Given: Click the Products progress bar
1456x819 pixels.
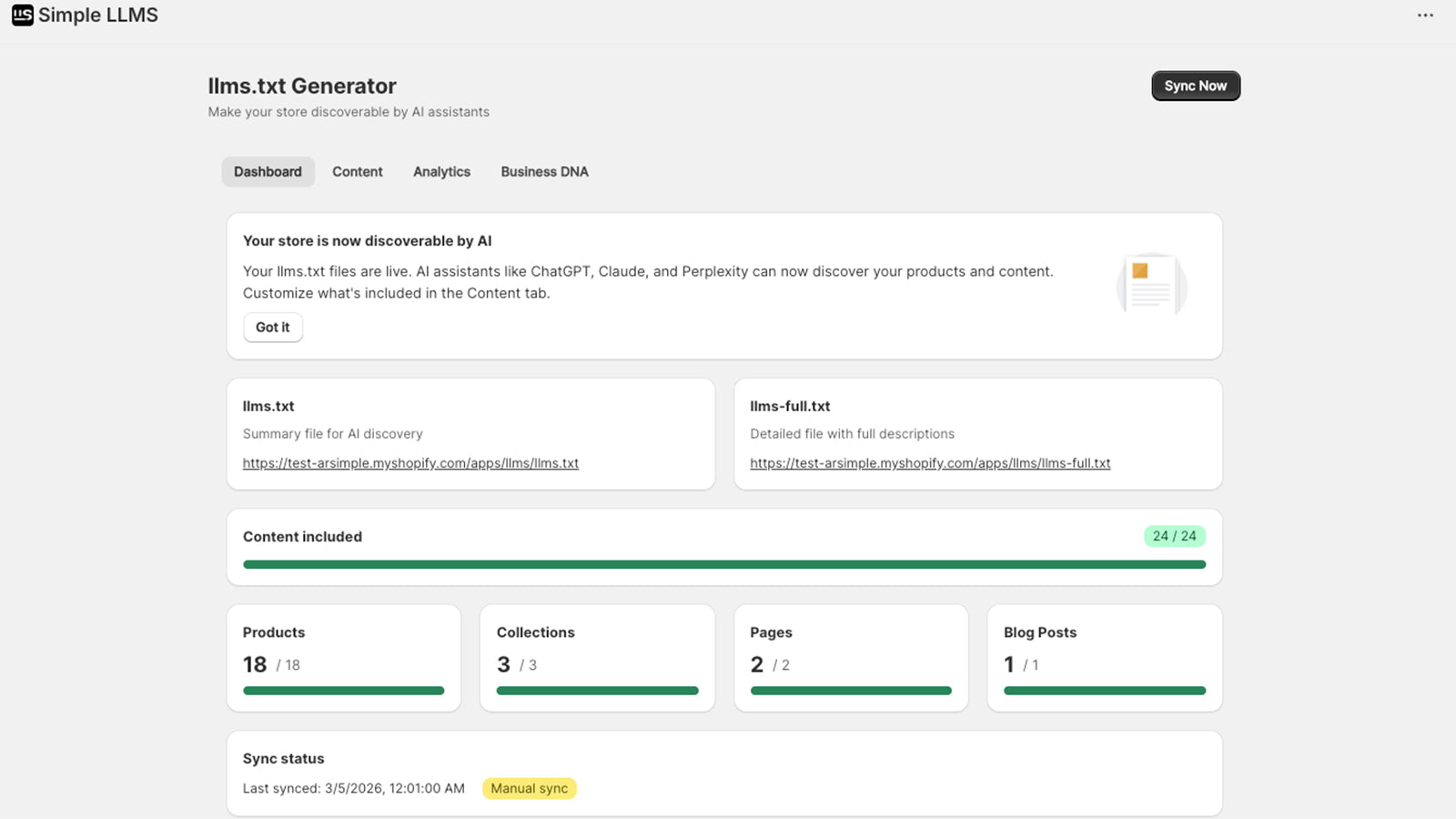Looking at the screenshot, I should click(343, 691).
